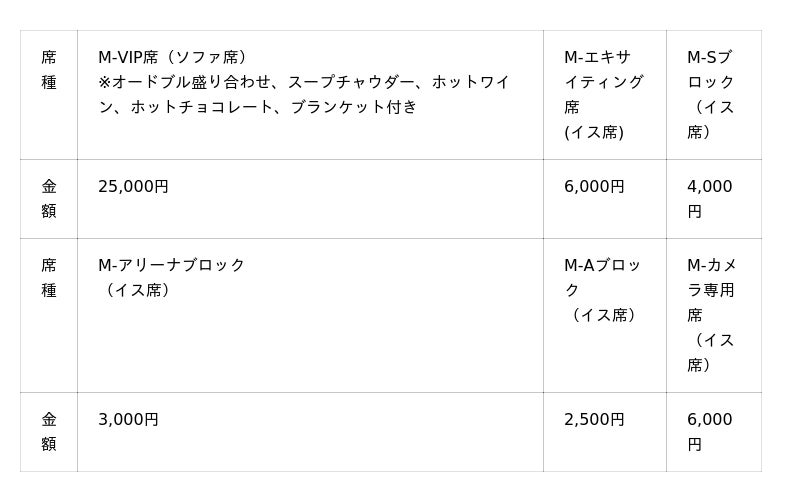Click the (イス席) text under M-エキサイティング席

594,132
